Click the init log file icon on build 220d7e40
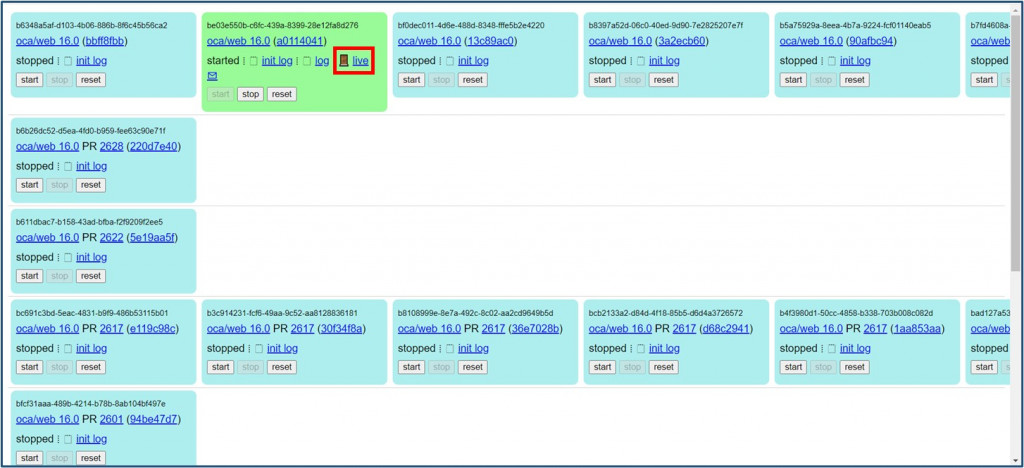The height and width of the screenshot is (468, 1024). point(68,166)
